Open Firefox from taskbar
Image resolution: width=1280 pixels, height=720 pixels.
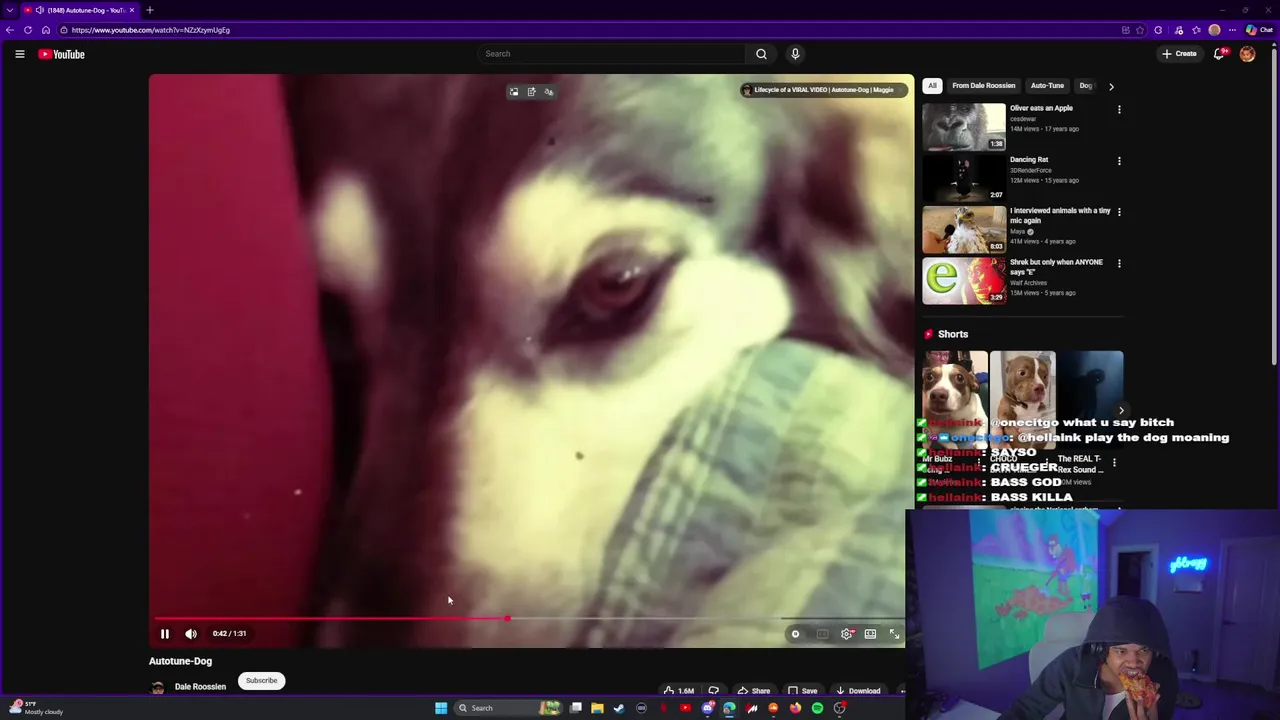click(x=795, y=708)
